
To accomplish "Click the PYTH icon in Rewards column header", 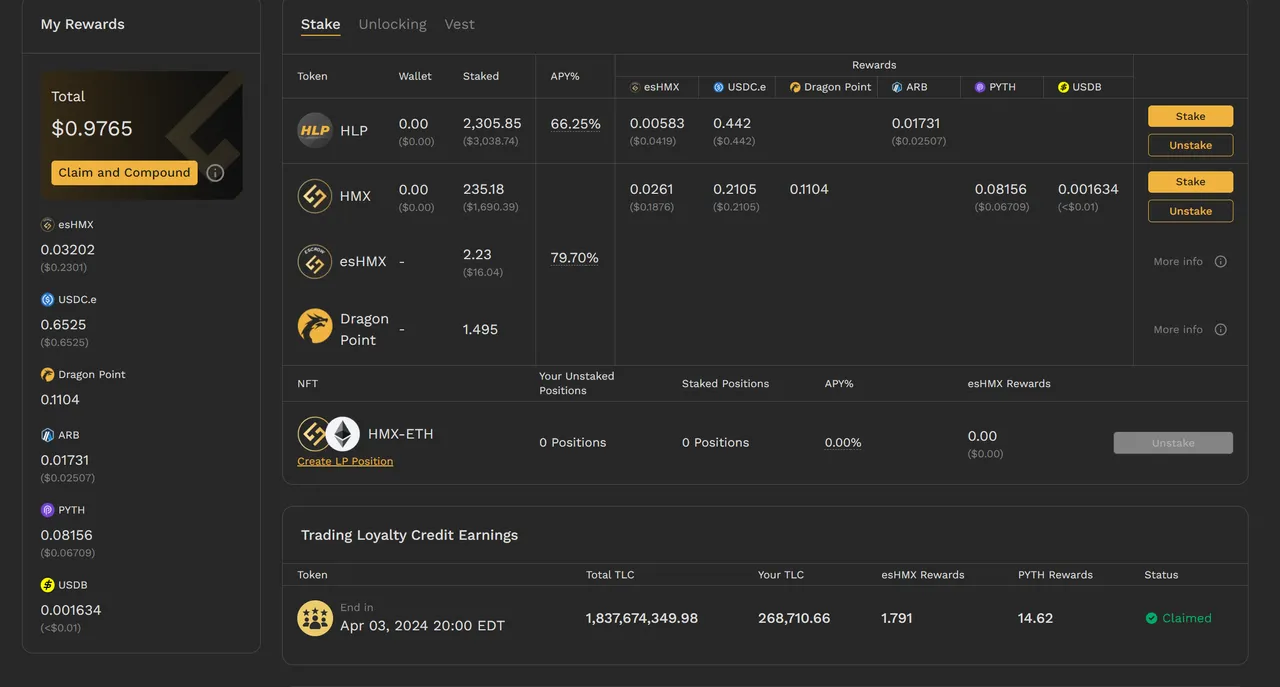I will [x=980, y=87].
